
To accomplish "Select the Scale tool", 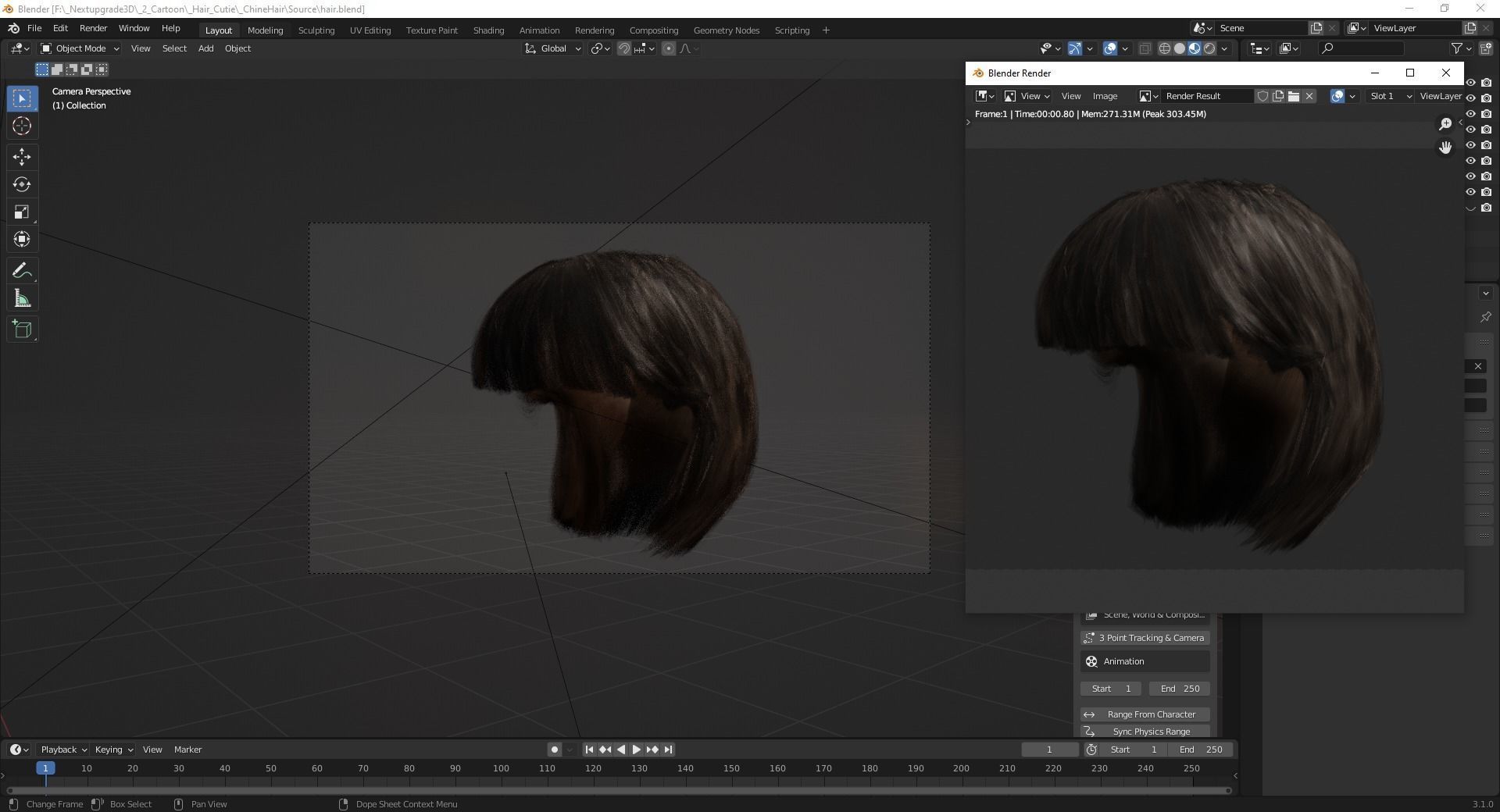I will (x=22, y=212).
